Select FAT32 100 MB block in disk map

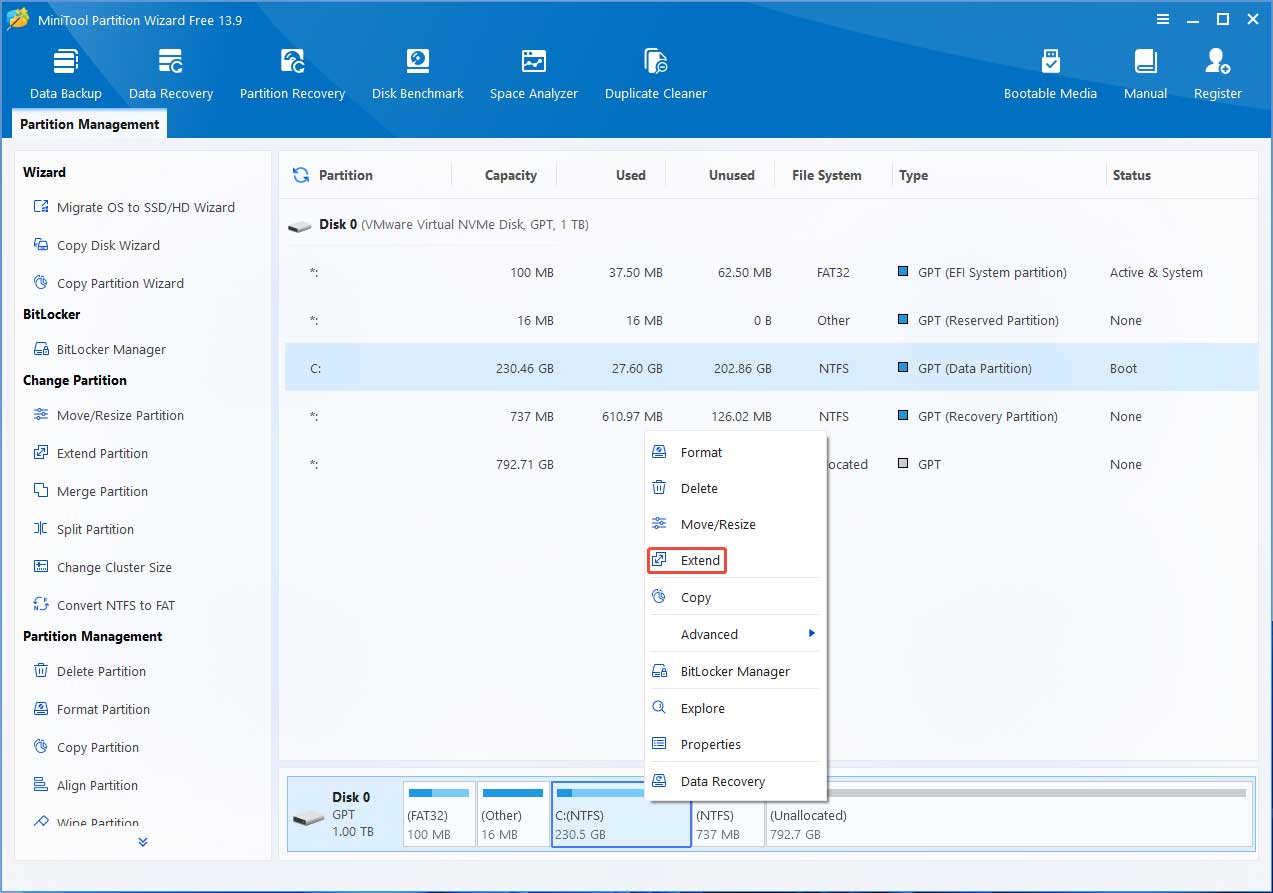click(439, 814)
